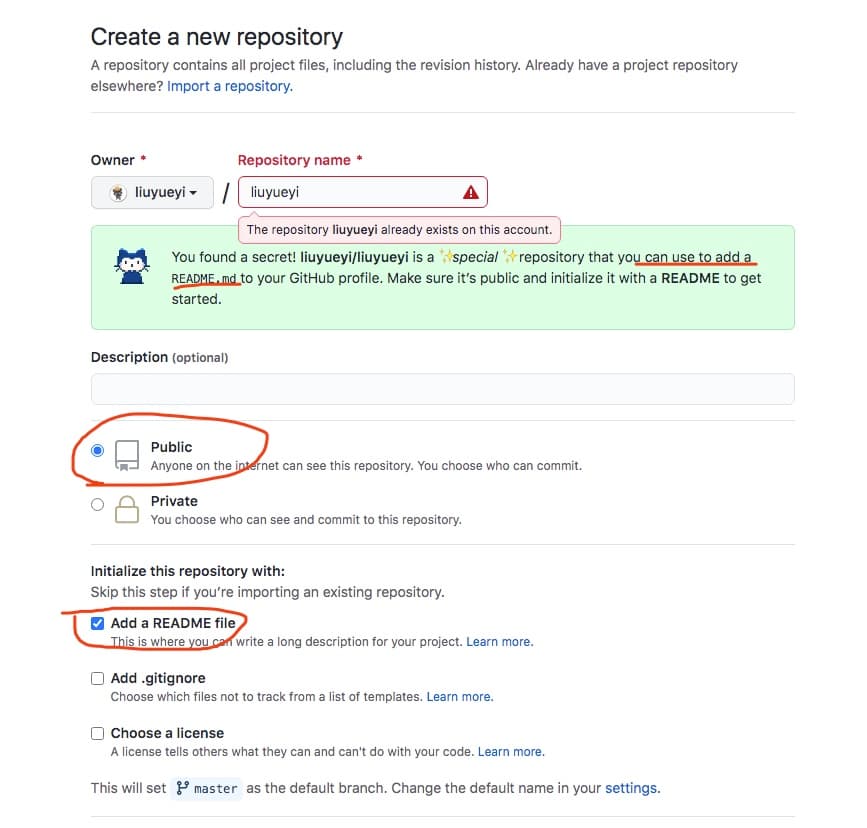Image resolution: width=867 pixels, height=828 pixels.
Task: Select the Private radio button
Action: (97, 504)
